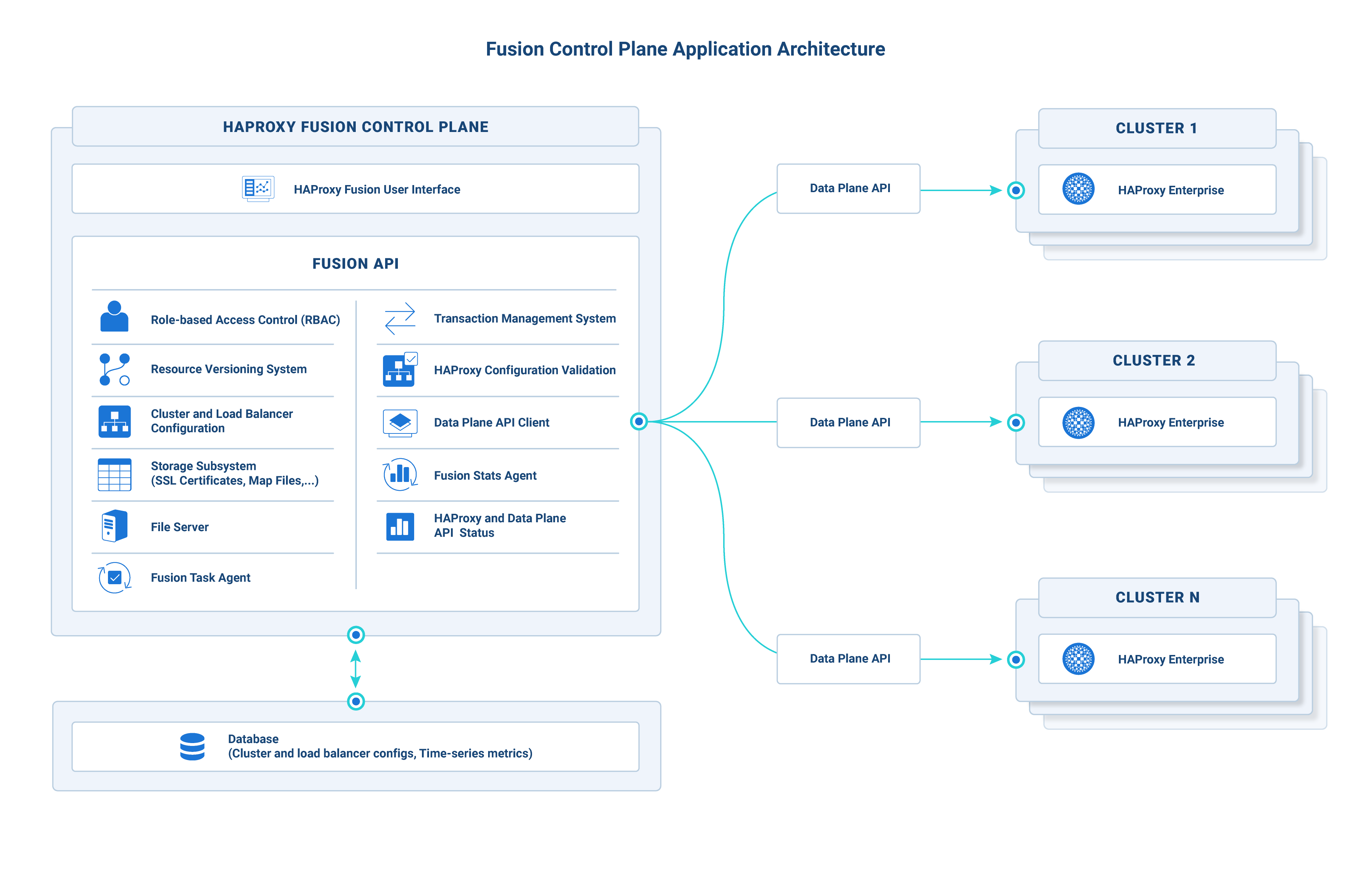
Task: Click the Transaction Management arrows icon
Action: click(400, 318)
